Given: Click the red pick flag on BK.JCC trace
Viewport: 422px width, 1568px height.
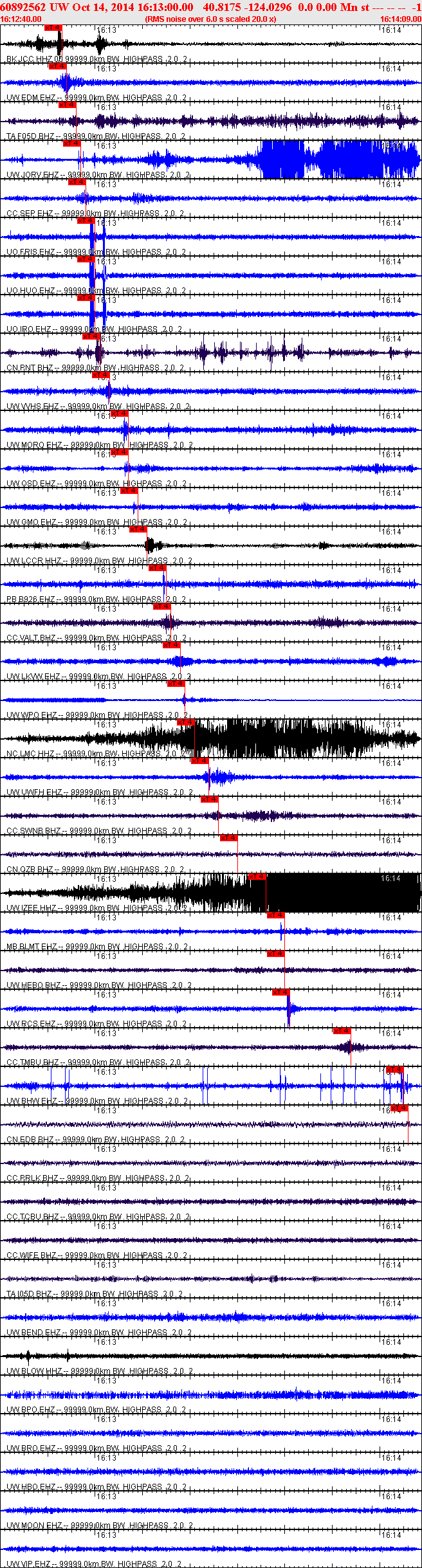Looking at the screenshot, I should 54,28.
